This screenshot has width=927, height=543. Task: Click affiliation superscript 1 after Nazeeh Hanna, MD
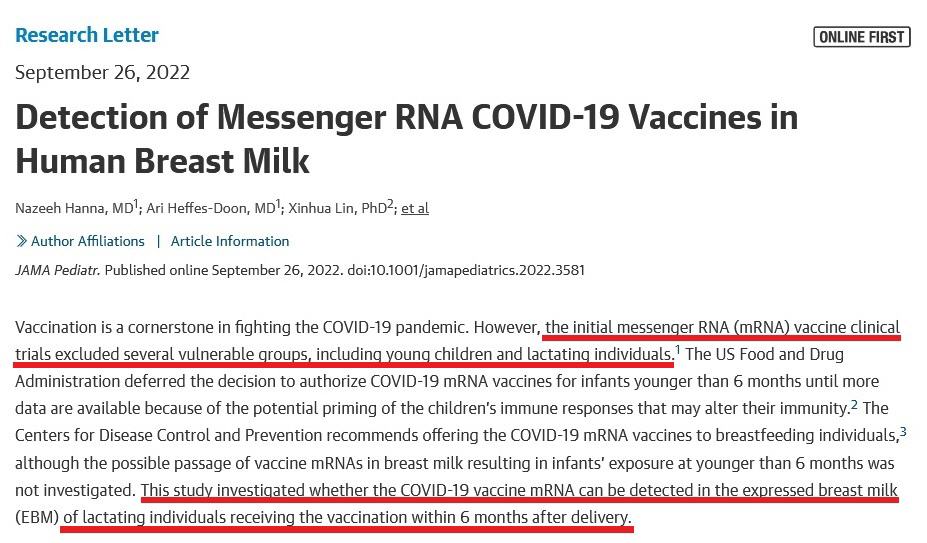(136, 203)
